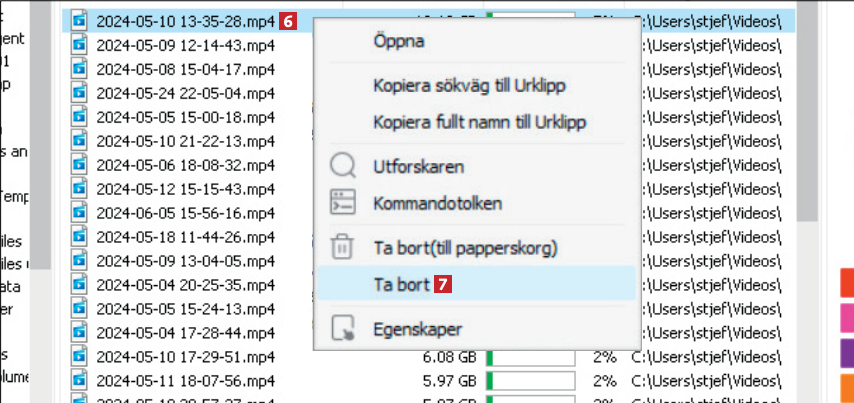Open Egenskaper from the context menu
Image resolution: width=854 pixels, height=403 pixels.
pos(418,329)
